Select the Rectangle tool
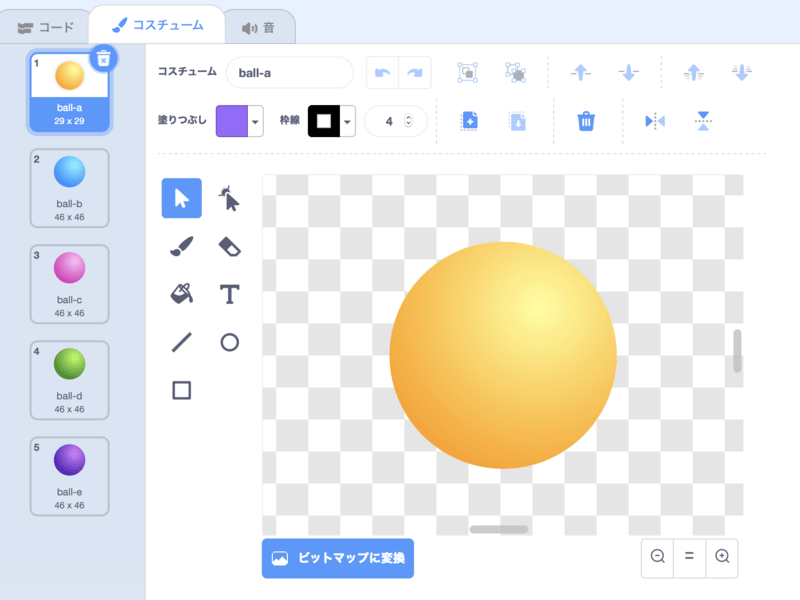 click(x=181, y=390)
